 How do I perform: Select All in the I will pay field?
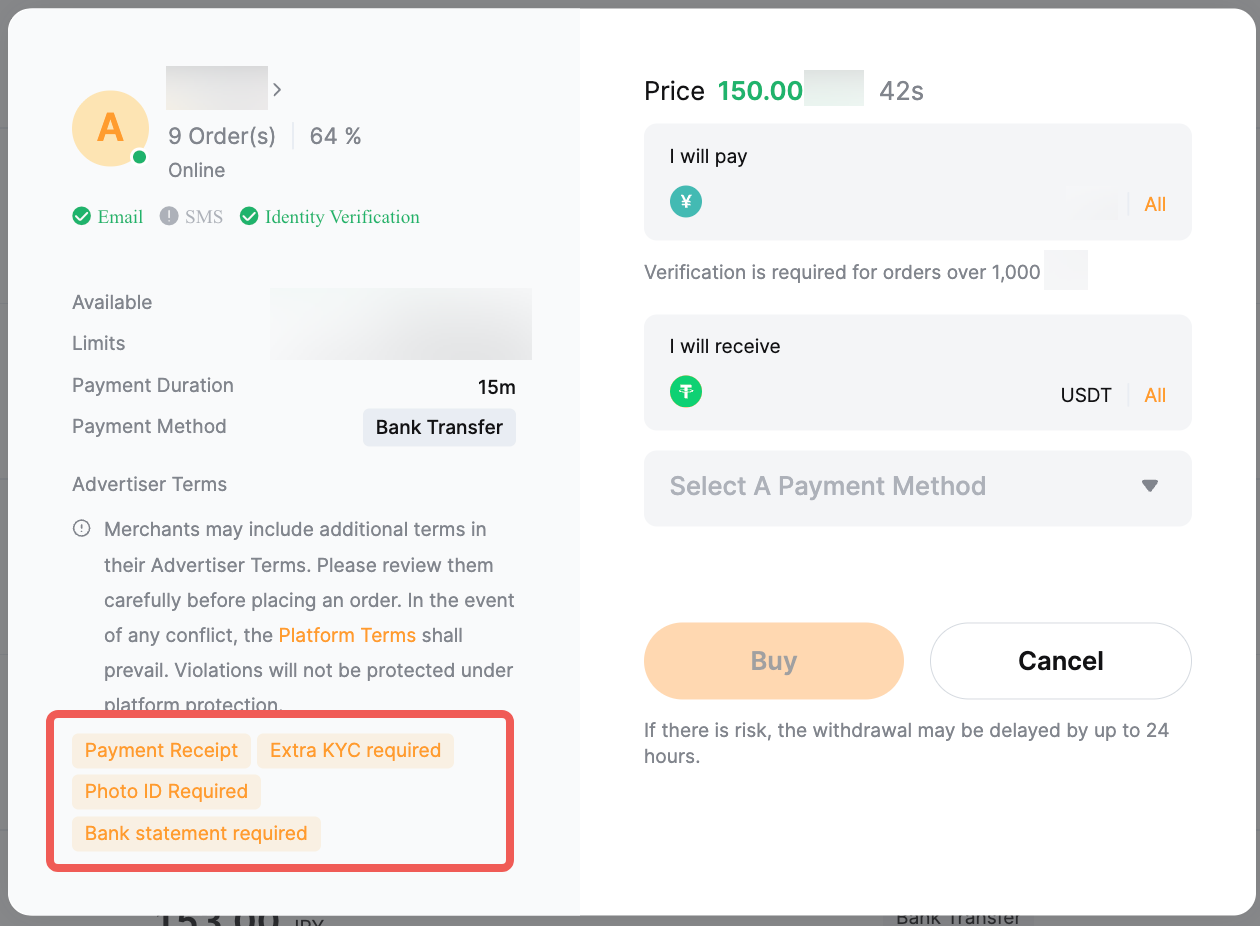(1155, 205)
